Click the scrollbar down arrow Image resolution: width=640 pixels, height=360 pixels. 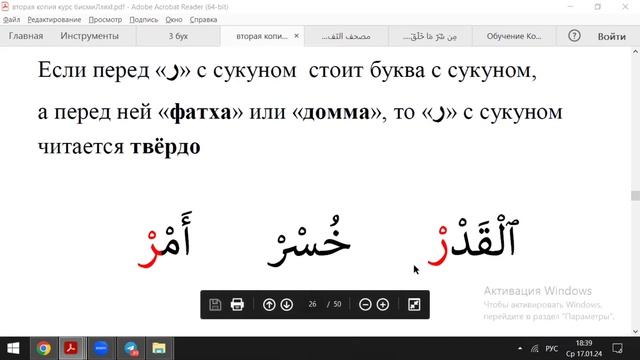(x=636, y=332)
